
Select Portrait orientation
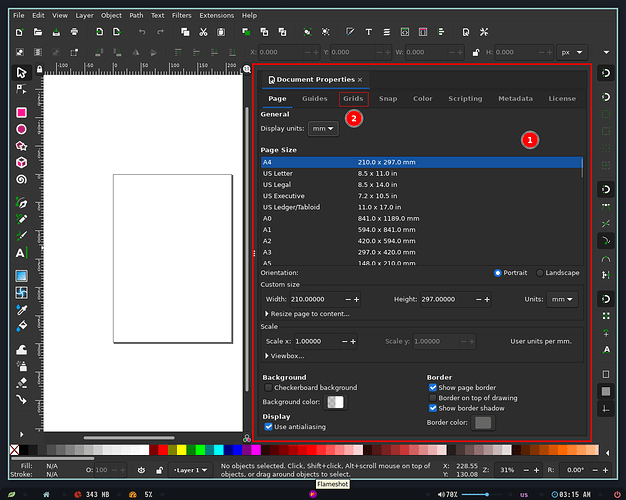[497, 273]
